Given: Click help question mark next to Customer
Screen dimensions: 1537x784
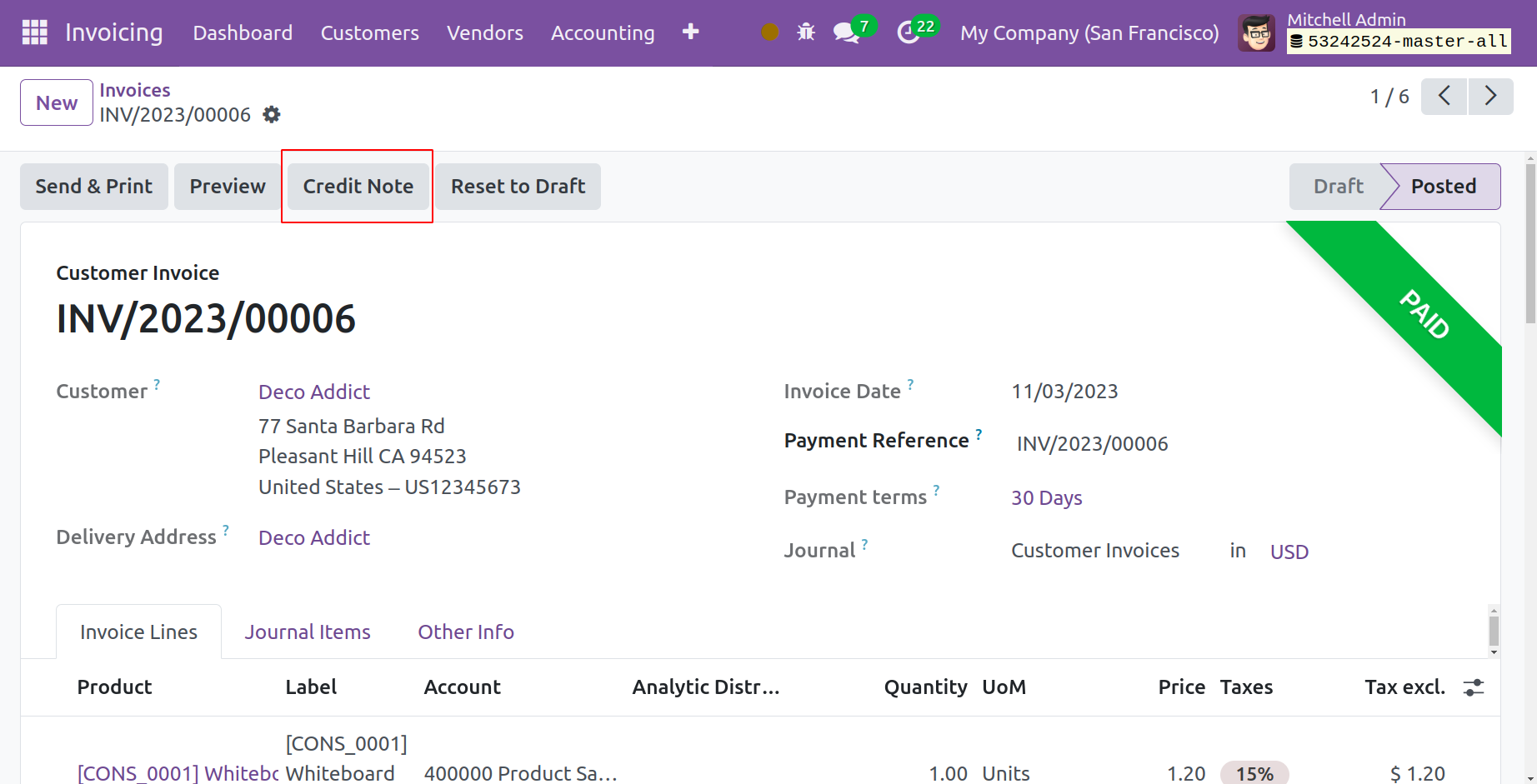Looking at the screenshot, I should click(x=157, y=384).
